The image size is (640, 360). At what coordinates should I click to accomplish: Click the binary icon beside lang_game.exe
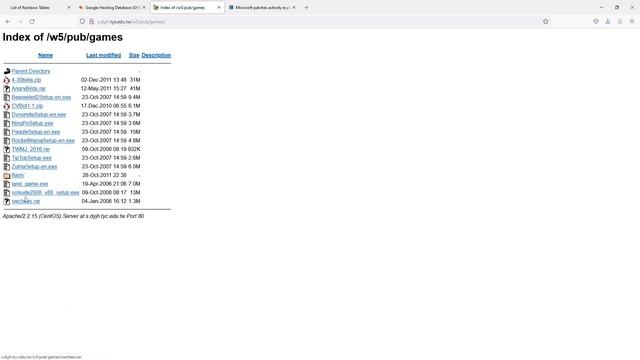click(x=7, y=184)
